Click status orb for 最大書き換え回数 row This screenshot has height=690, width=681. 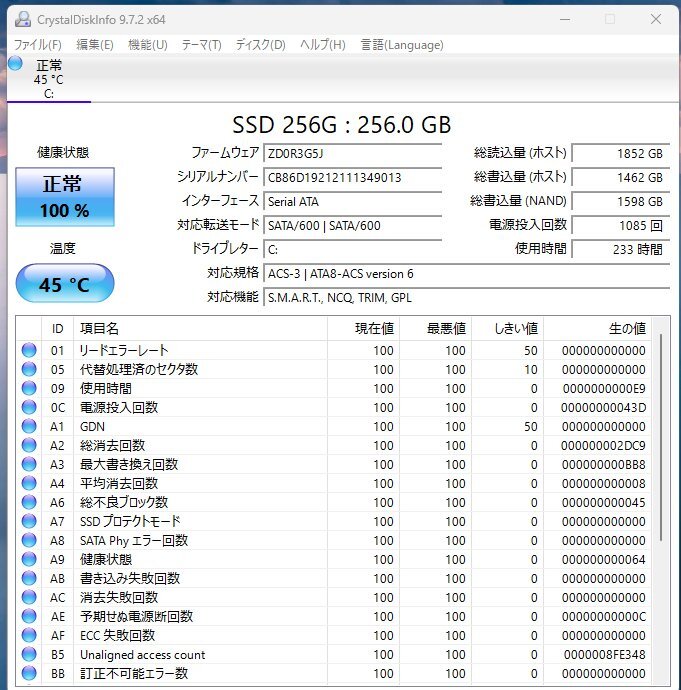point(29,464)
